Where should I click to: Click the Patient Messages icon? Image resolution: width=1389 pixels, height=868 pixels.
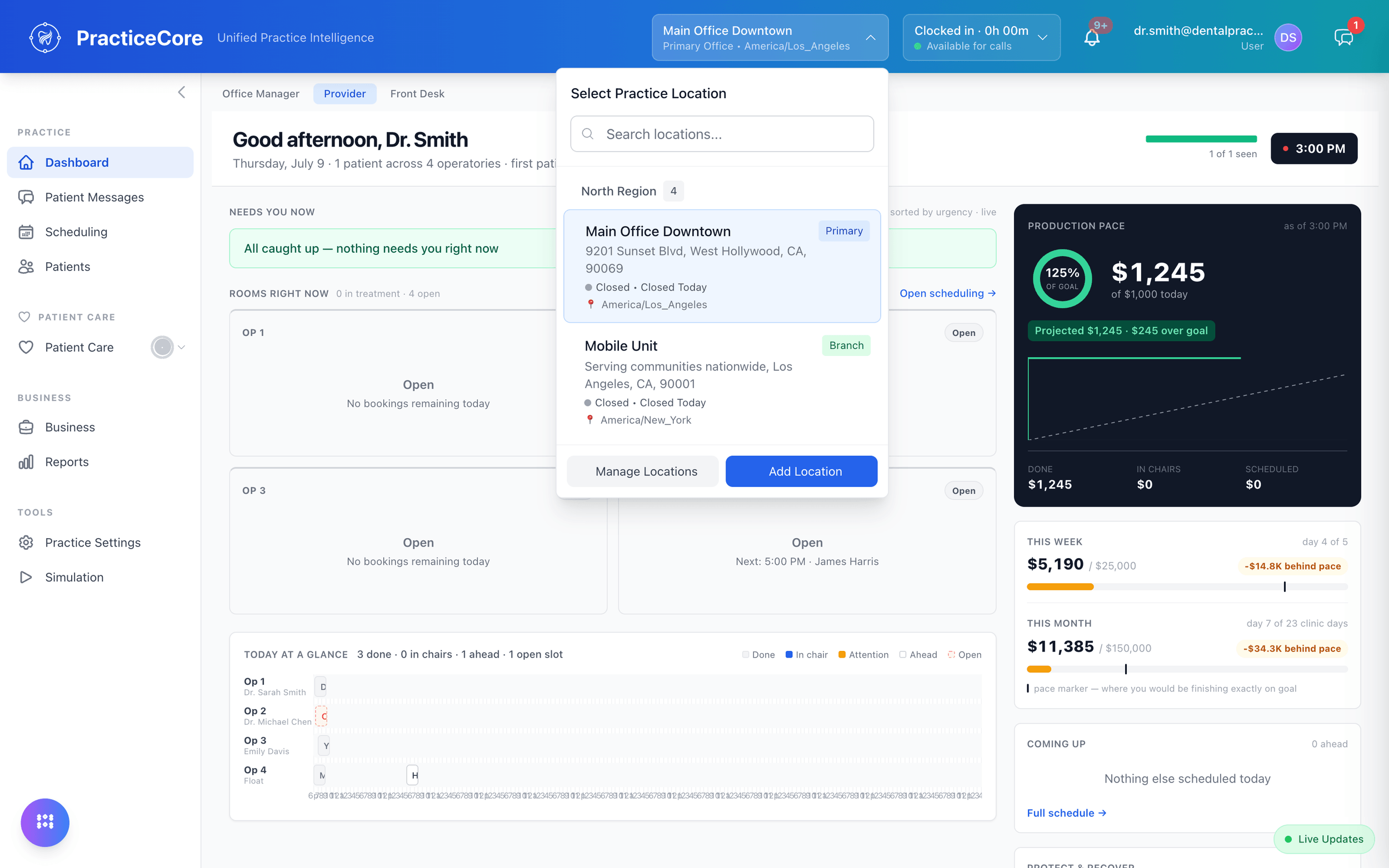pyautogui.click(x=26, y=197)
